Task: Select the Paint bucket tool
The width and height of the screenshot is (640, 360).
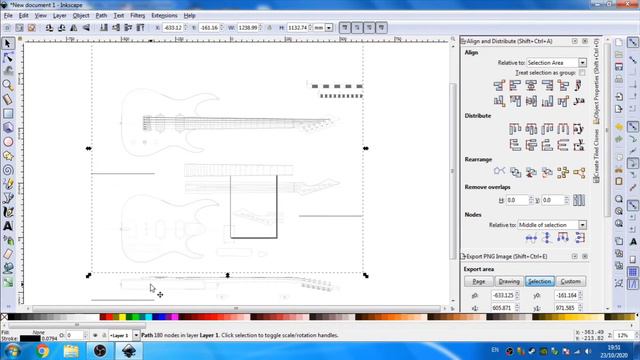Action: coord(8,268)
